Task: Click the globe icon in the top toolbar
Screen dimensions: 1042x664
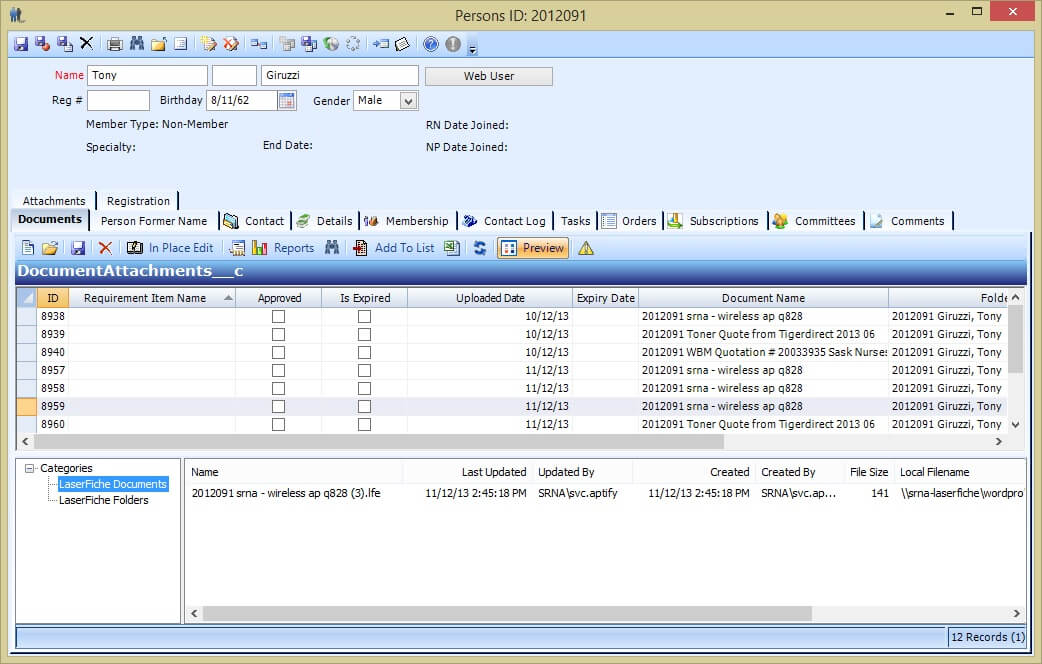Action: coord(331,44)
